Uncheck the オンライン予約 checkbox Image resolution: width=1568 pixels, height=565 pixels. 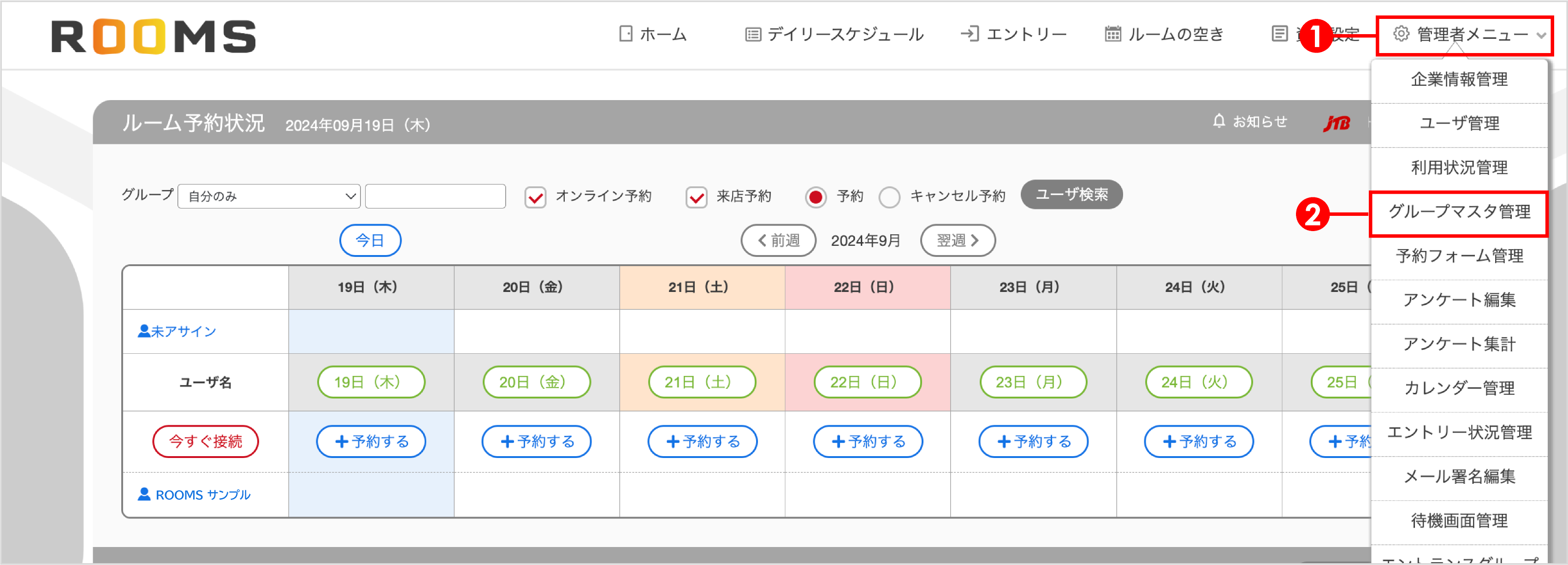(534, 196)
